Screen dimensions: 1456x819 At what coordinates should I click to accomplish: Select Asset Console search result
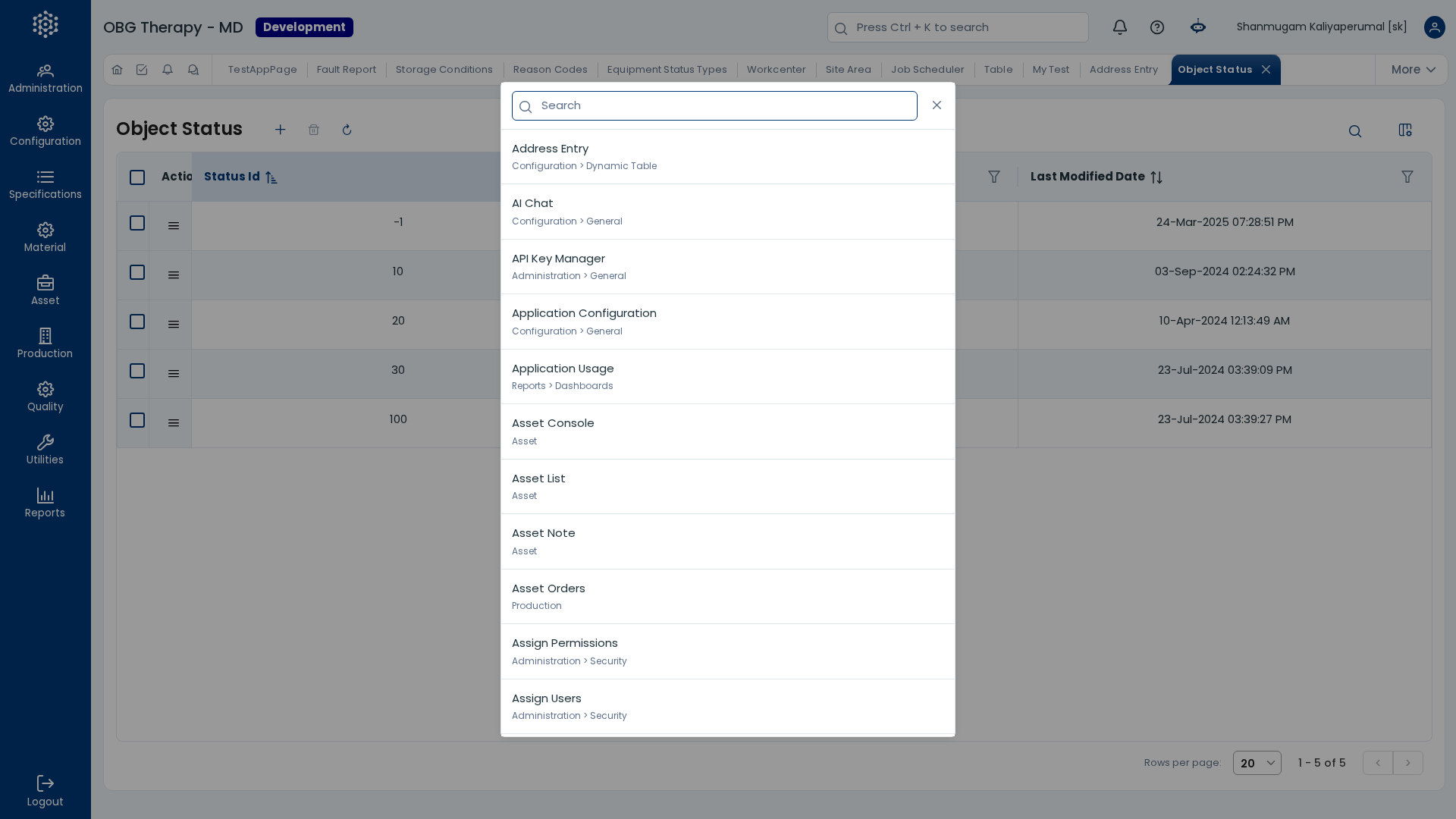(x=728, y=431)
